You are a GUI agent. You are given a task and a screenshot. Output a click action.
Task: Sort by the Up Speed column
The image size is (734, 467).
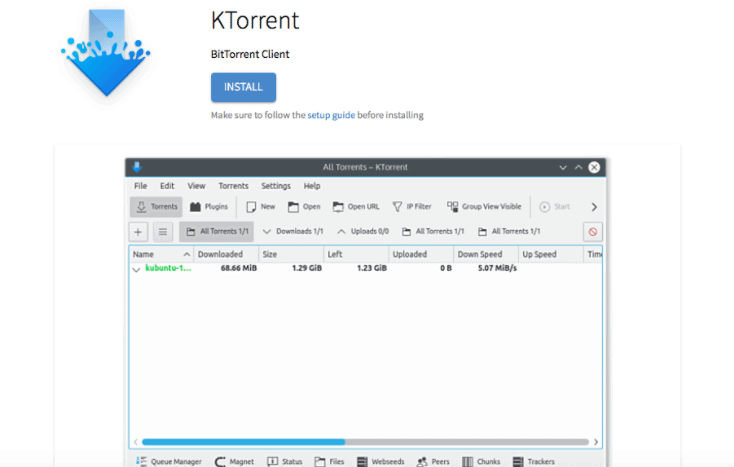[551, 254]
